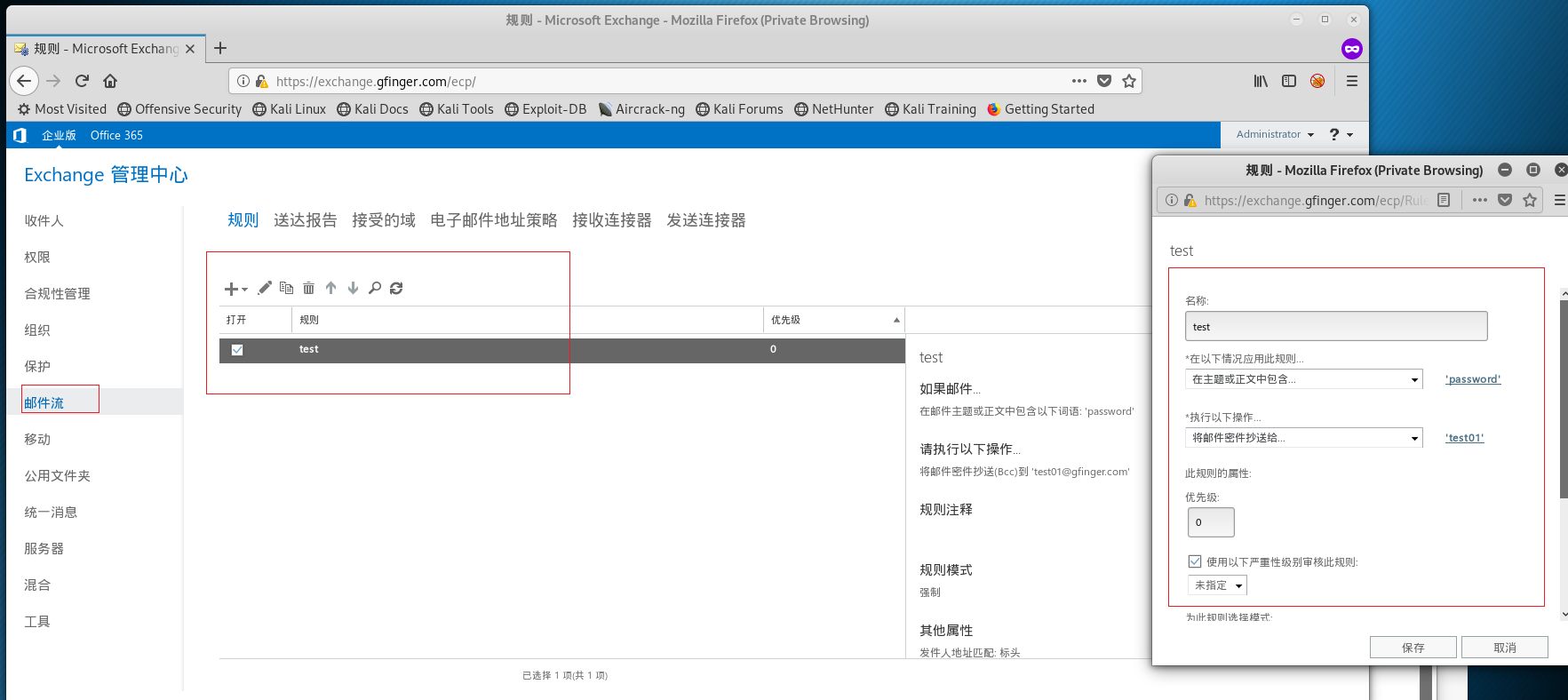Click the 取消 cancel button

(x=1504, y=648)
